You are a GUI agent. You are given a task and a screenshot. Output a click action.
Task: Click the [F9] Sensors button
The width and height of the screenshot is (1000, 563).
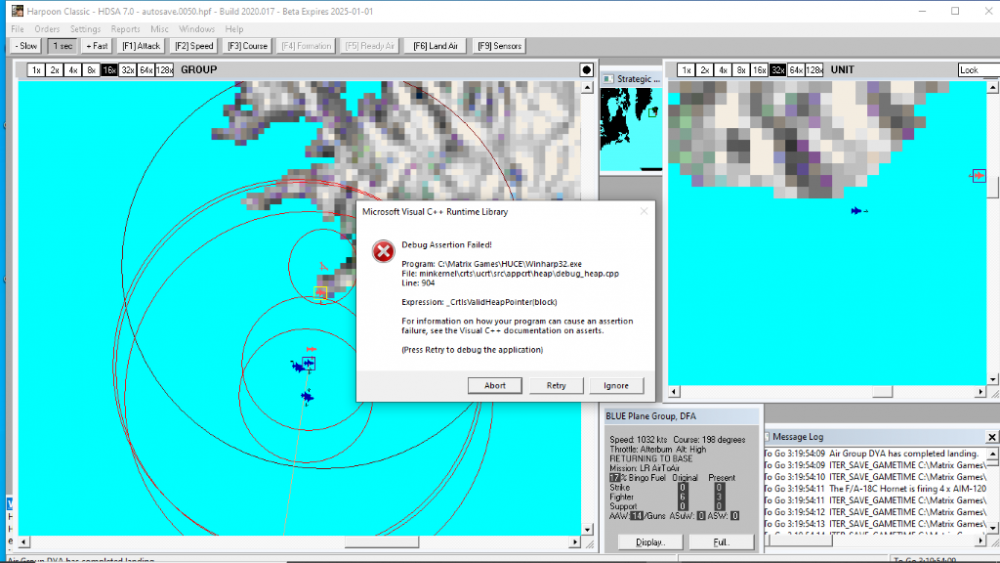click(499, 46)
